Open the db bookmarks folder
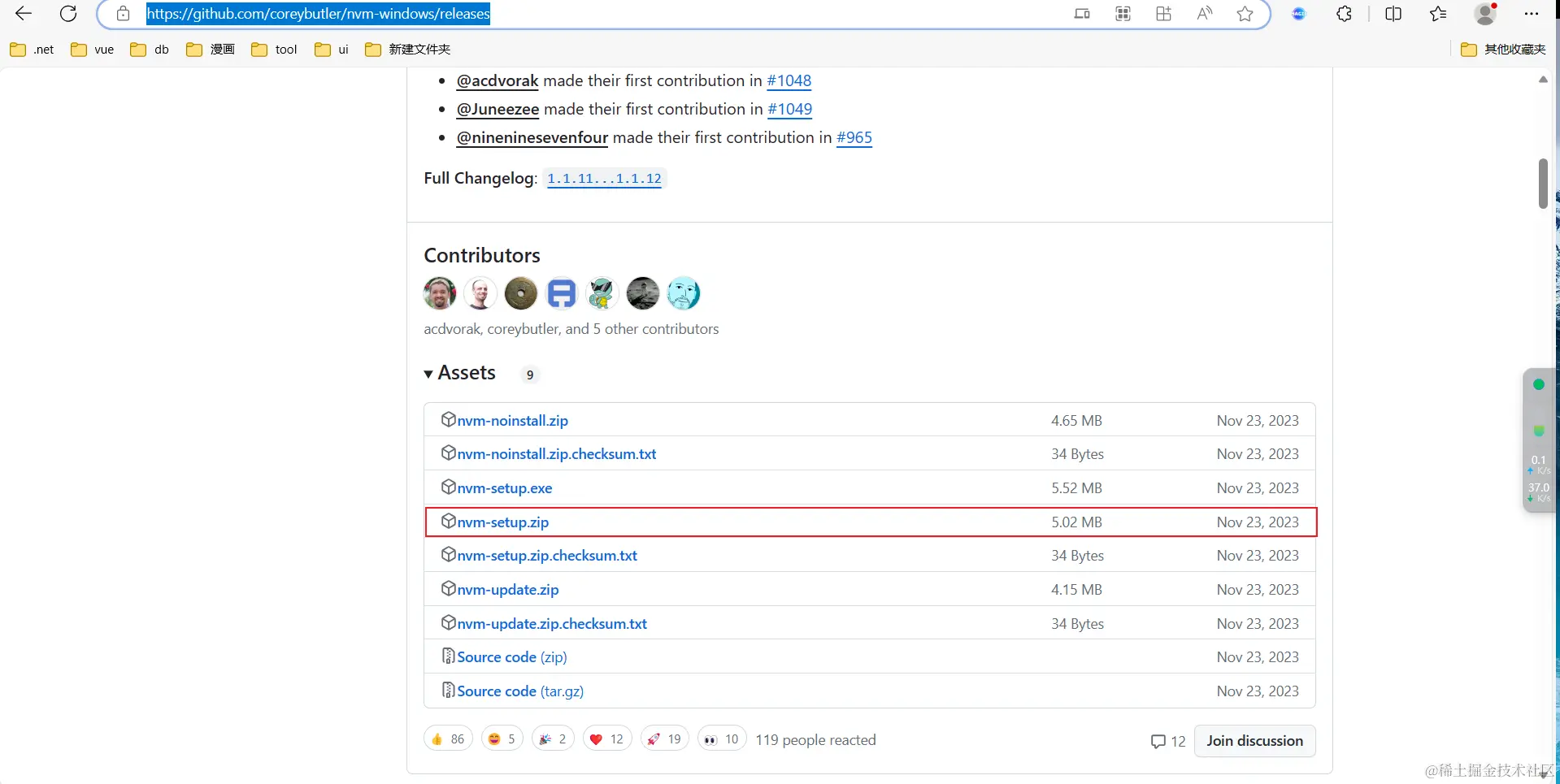1560x784 pixels. [x=150, y=50]
